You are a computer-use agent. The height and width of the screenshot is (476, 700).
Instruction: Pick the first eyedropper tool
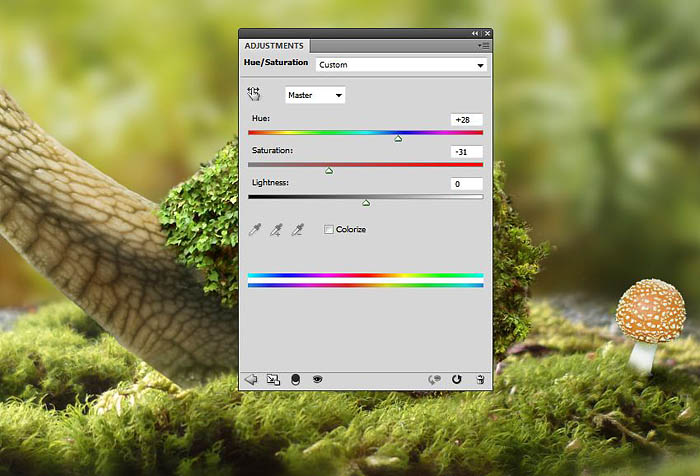[x=255, y=230]
